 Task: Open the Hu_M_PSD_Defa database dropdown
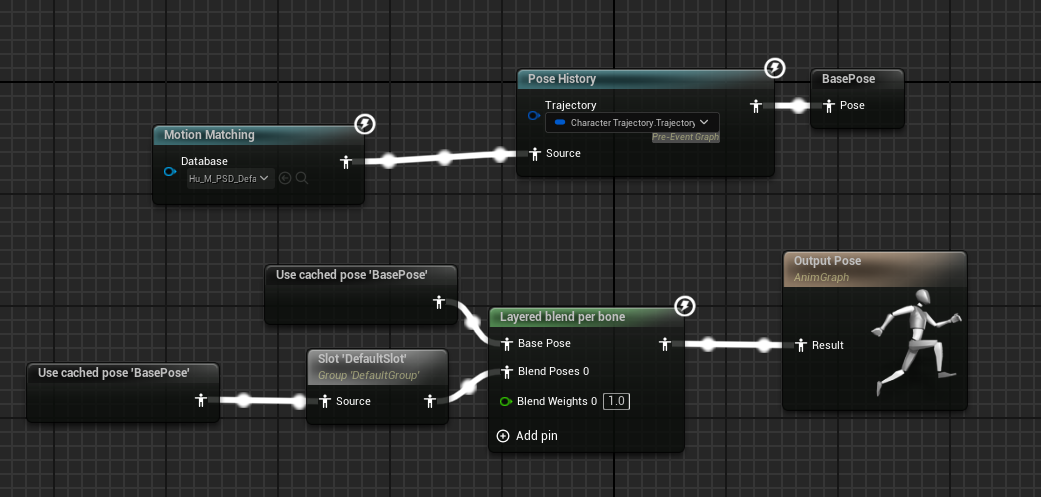point(230,178)
